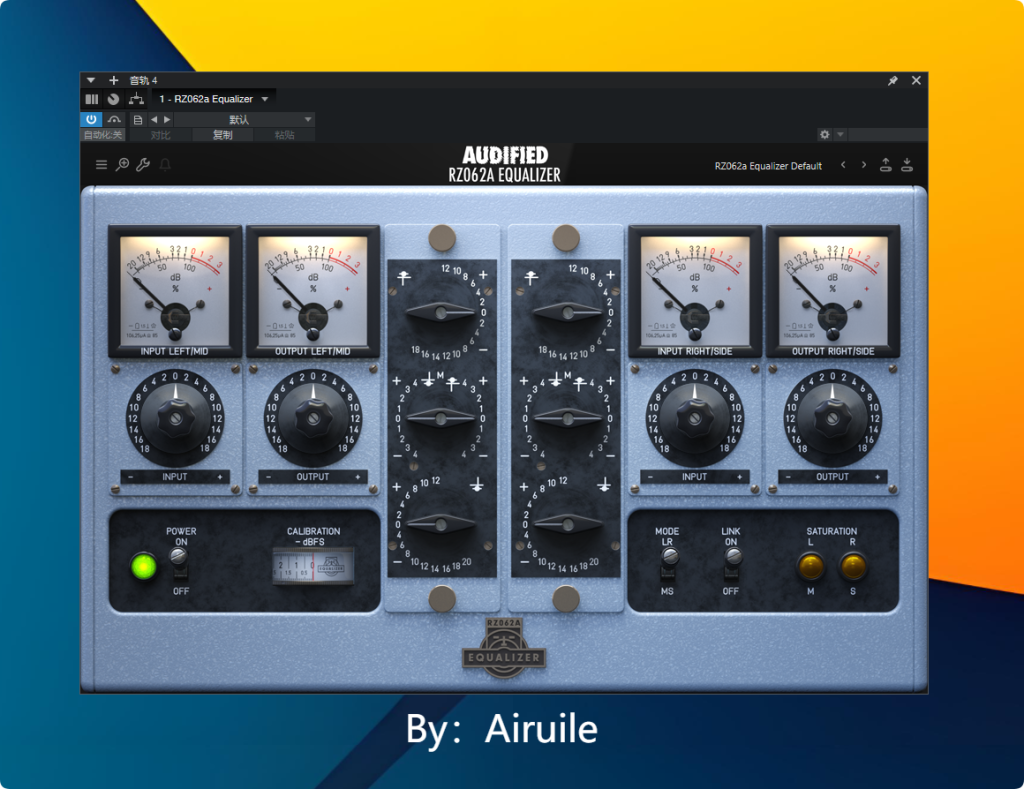Screen dimensions: 1024x789
Task: Open the gear settings icon
Action: point(825,135)
